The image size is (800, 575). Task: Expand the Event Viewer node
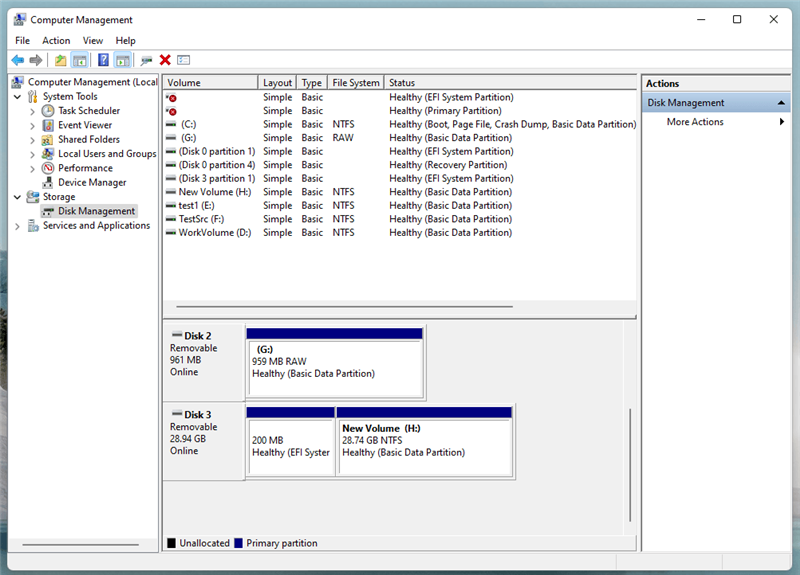pos(32,125)
